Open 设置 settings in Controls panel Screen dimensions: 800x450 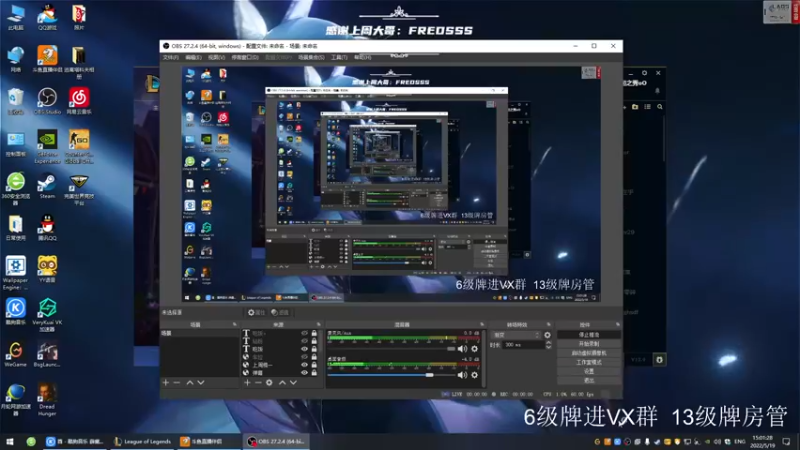589,371
